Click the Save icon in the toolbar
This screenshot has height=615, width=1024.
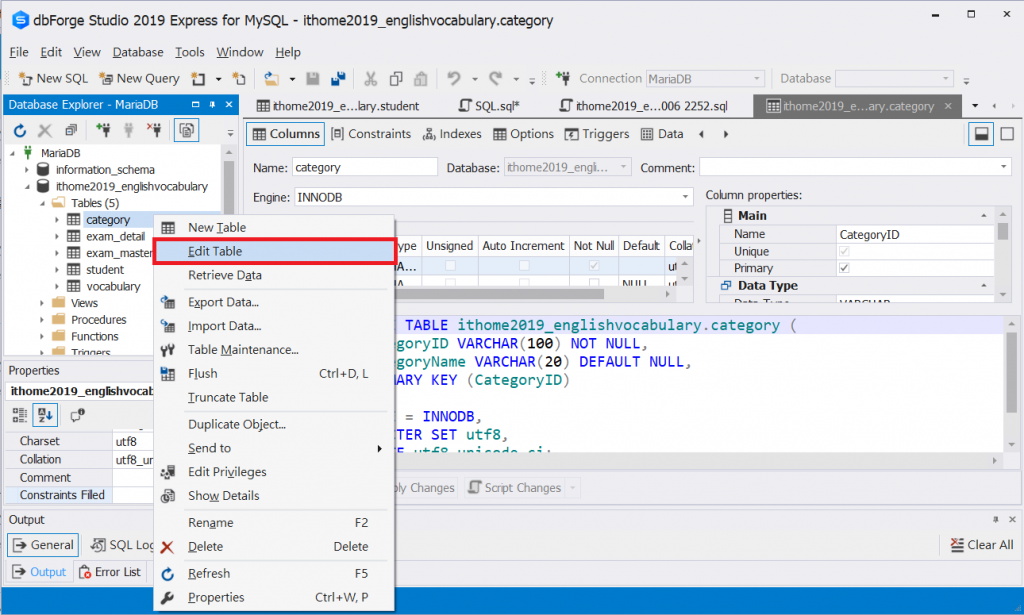click(313, 79)
